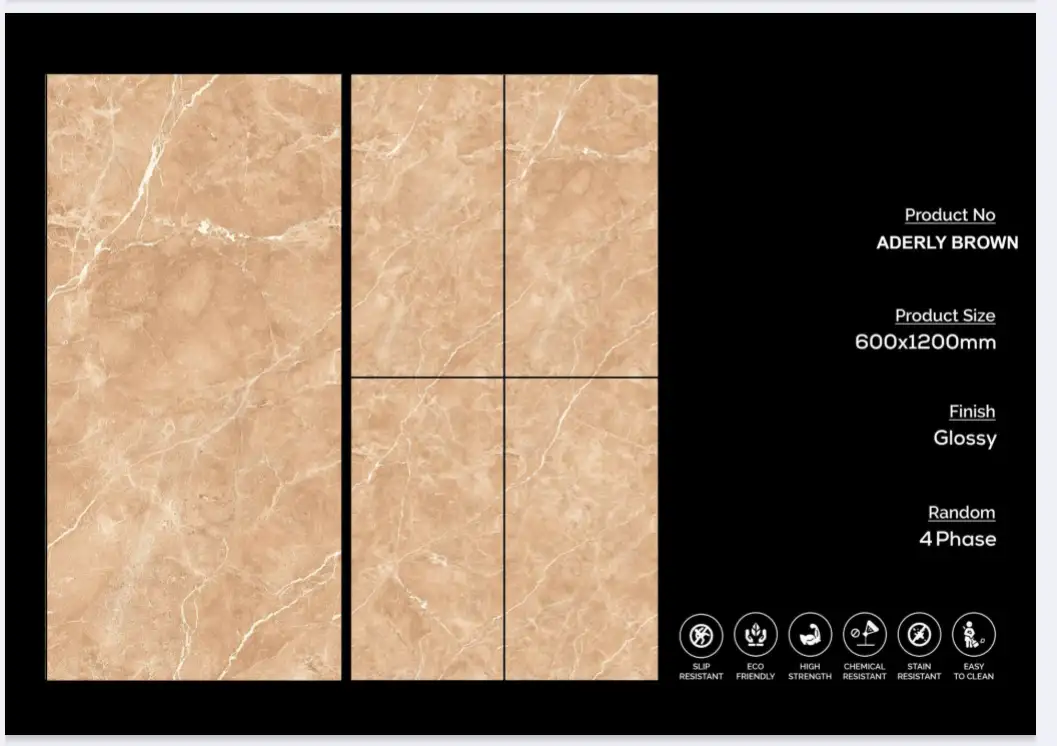Select the '600x1200mm' size value
Viewport: 1057px width, 746px height.
click(926, 342)
